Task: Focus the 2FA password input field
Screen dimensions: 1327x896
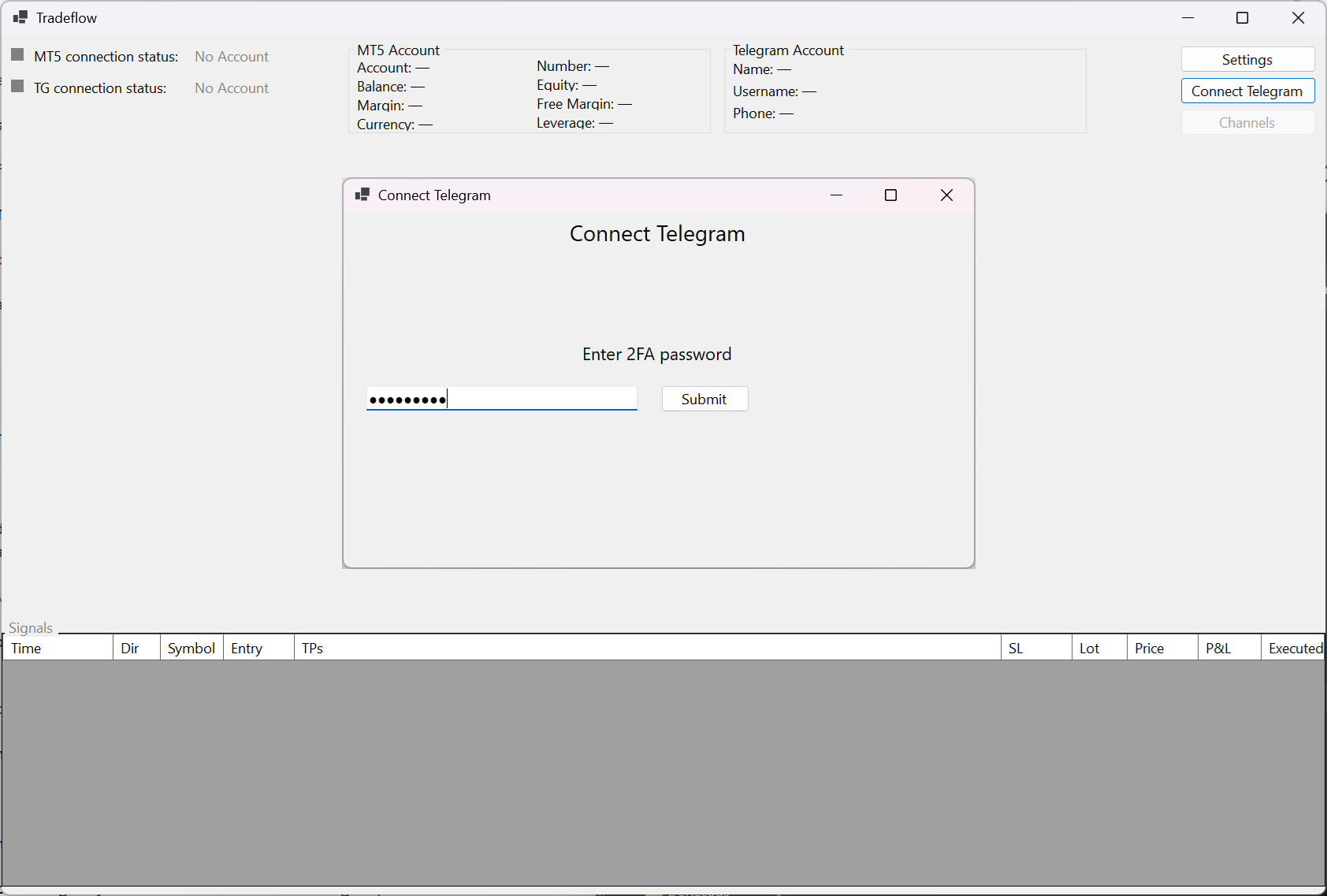Action: click(501, 399)
